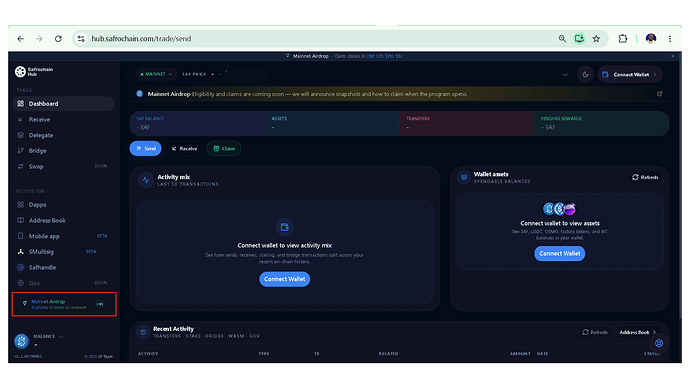Open the airdrop banner external link icon
The image size is (690, 388).
pos(659,94)
